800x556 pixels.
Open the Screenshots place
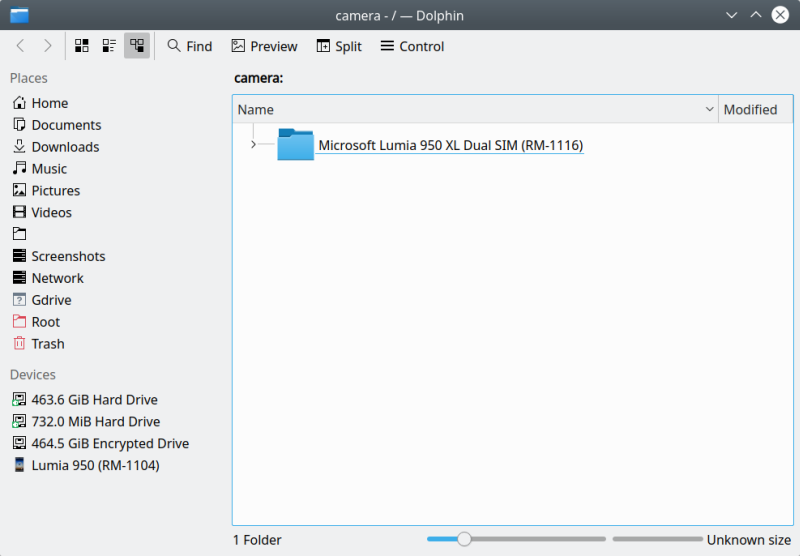click(x=59, y=256)
